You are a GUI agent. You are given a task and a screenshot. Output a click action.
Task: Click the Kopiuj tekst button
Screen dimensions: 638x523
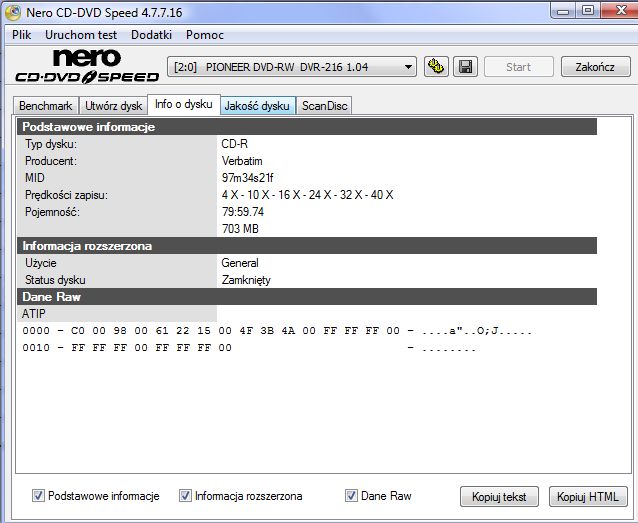click(499, 497)
